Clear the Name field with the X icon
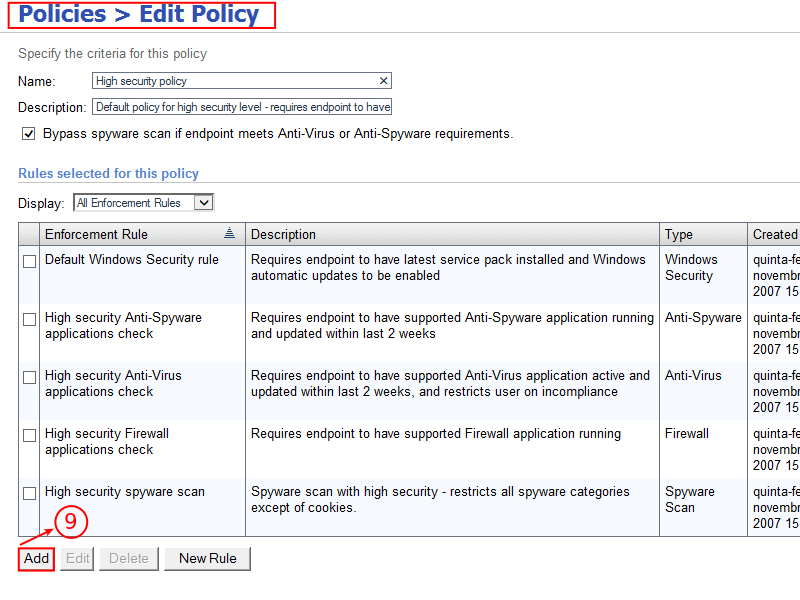The image size is (800, 600). coord(384,81)
